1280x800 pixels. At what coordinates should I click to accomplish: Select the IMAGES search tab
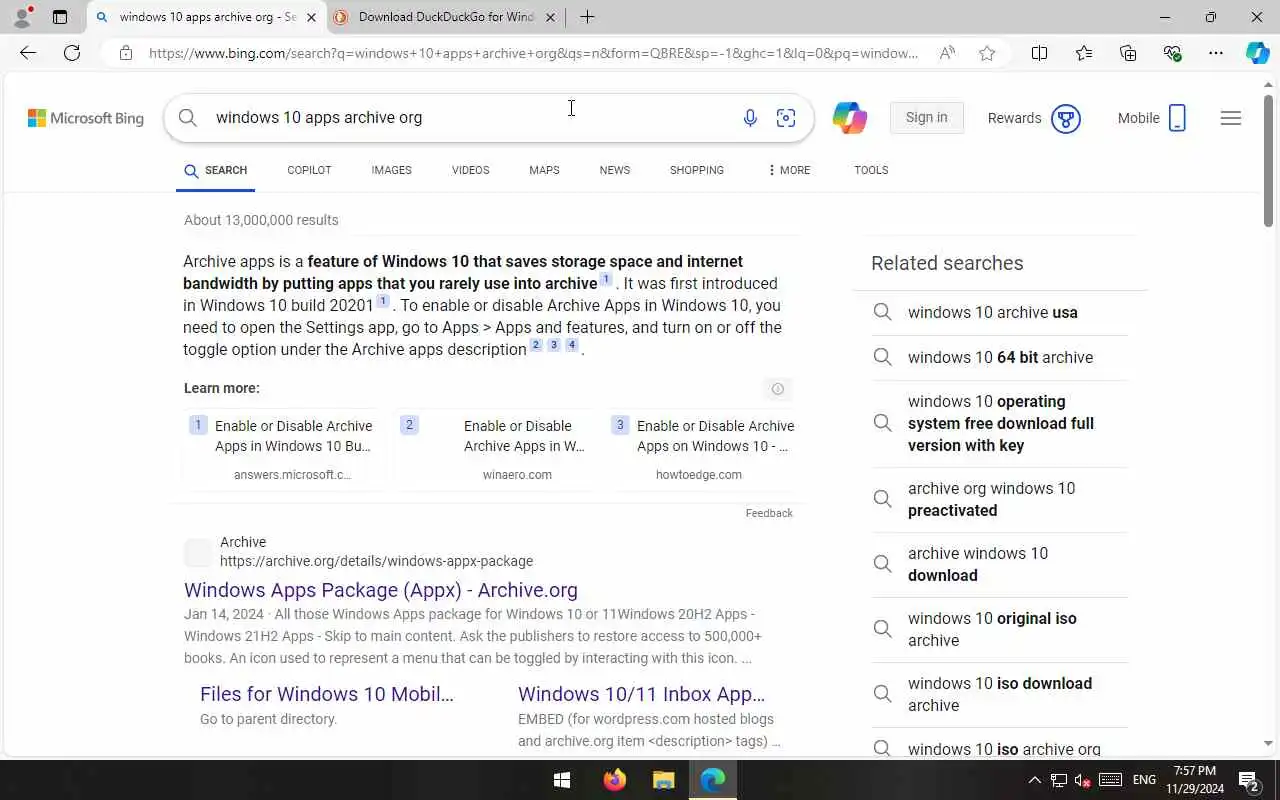[392, 170]
